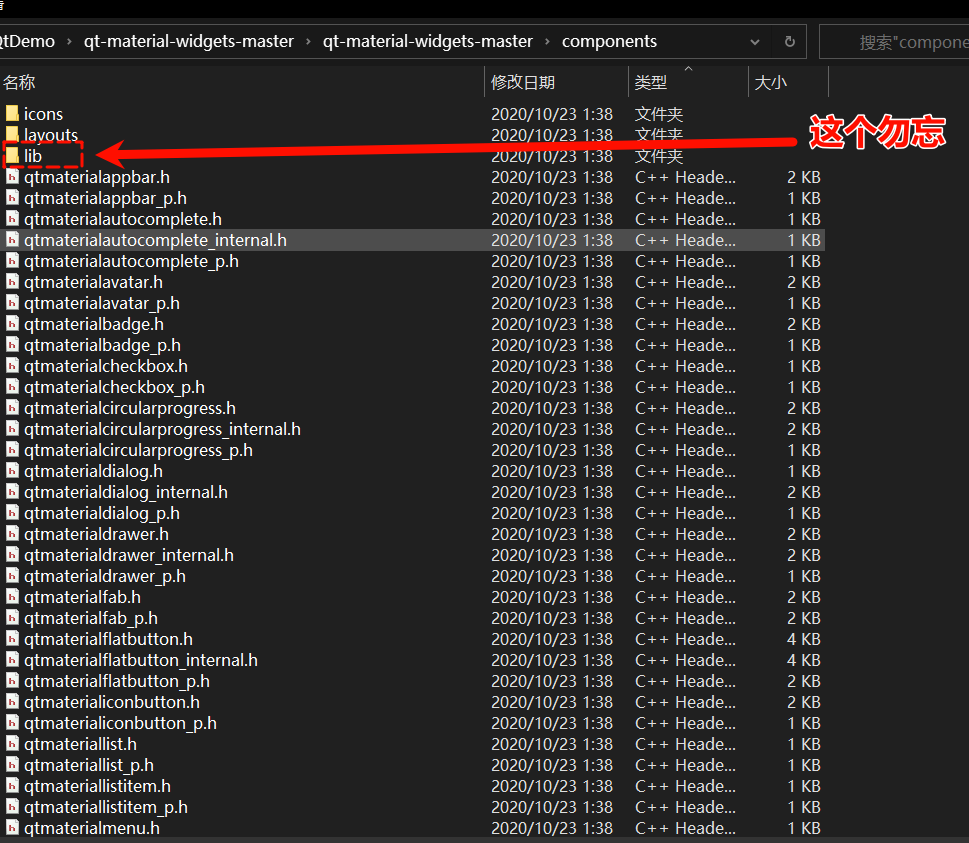Select the lib folder icon
Screen dimensions: 969x843
12,156
